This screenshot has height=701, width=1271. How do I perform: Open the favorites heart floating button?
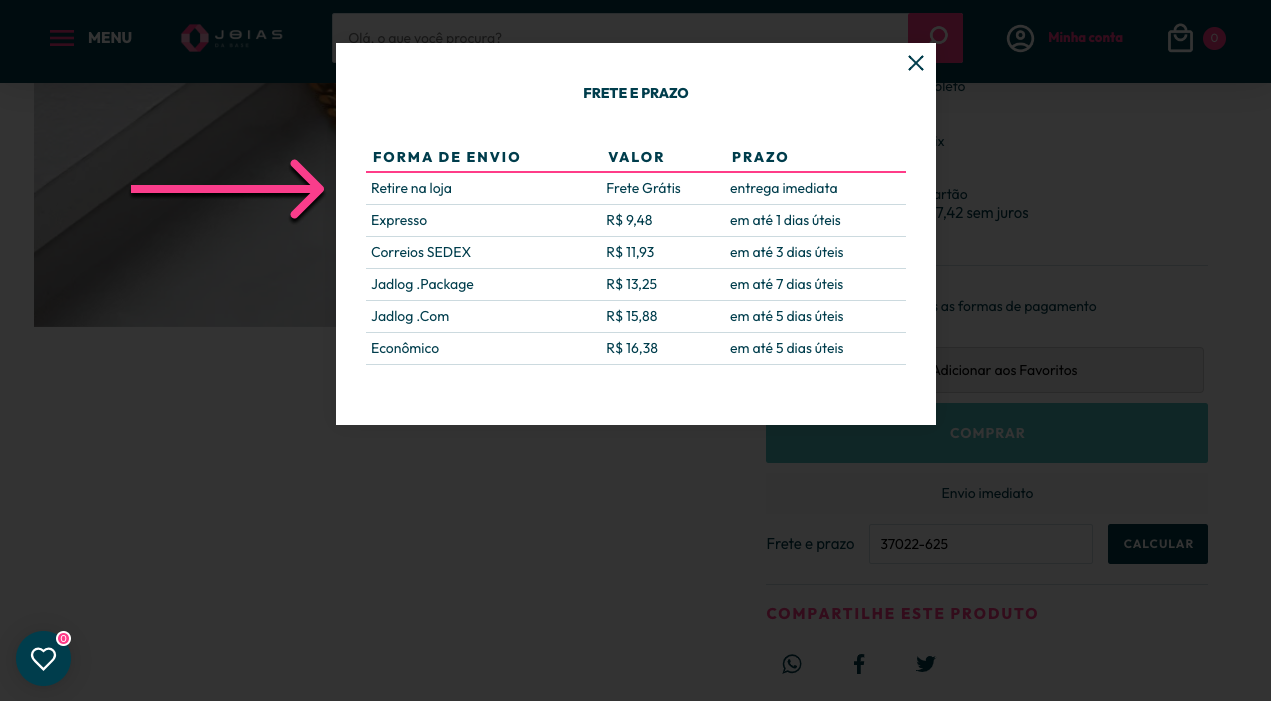(x=44, y=658)
